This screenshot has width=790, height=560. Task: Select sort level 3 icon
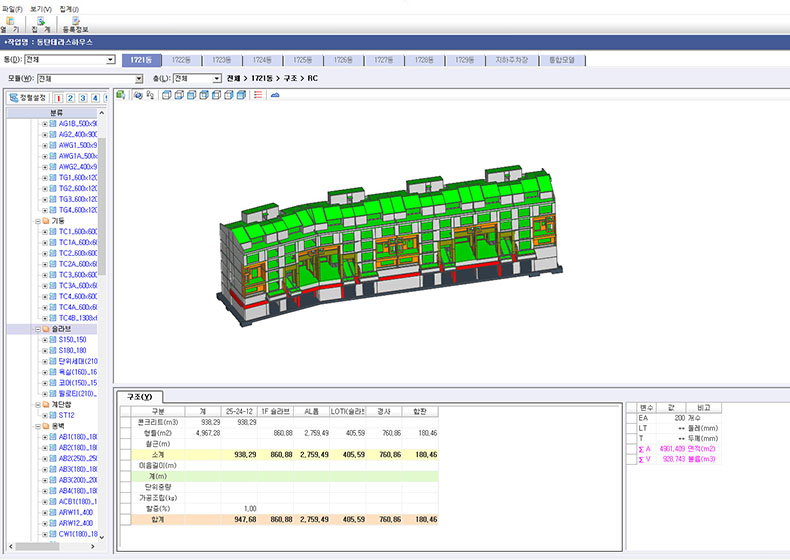[83, 98]
